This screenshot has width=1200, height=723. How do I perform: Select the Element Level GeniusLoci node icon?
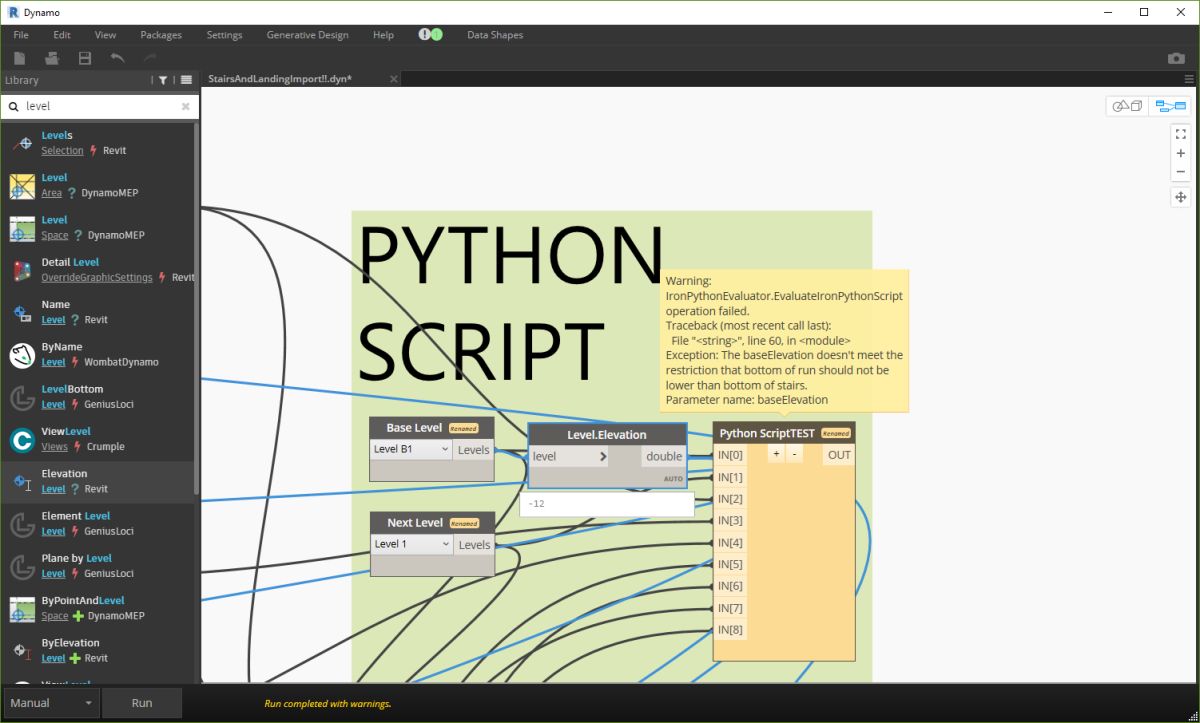(22, 524)
